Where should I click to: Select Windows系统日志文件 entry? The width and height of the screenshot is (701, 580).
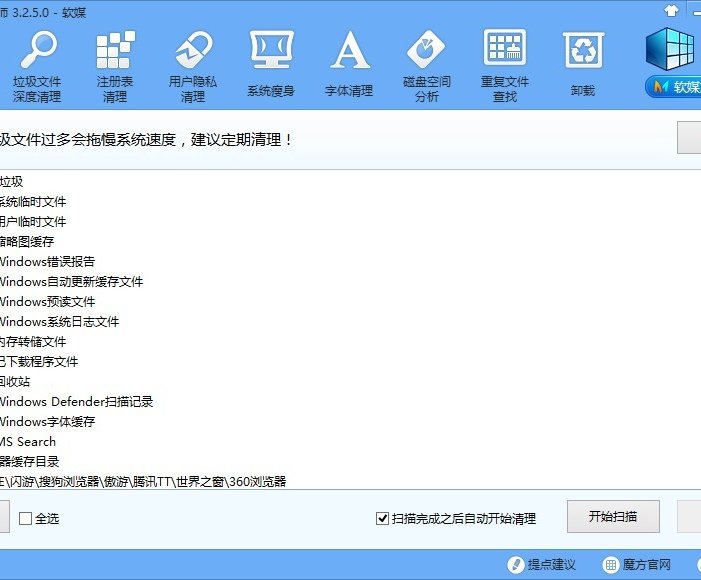pos(59,322)
